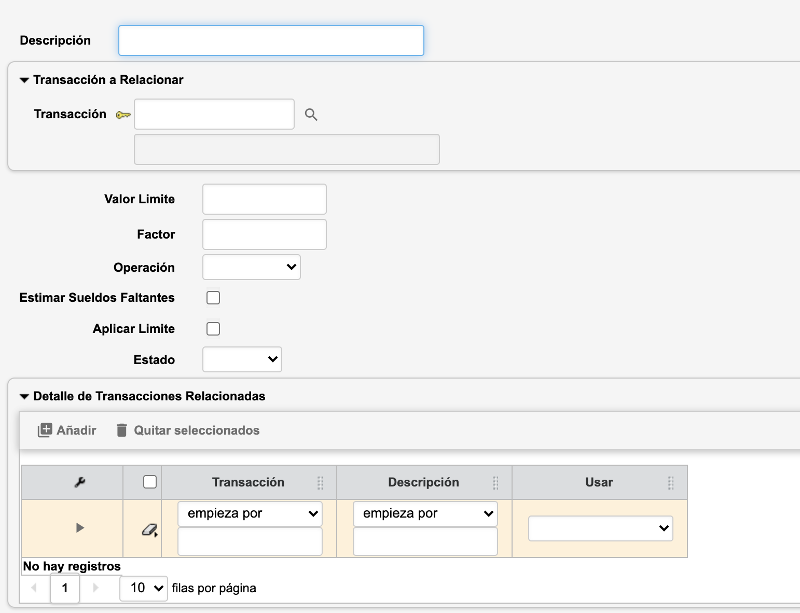
Task: Click the pencil edit icon in the row
Action: [148, 529]
